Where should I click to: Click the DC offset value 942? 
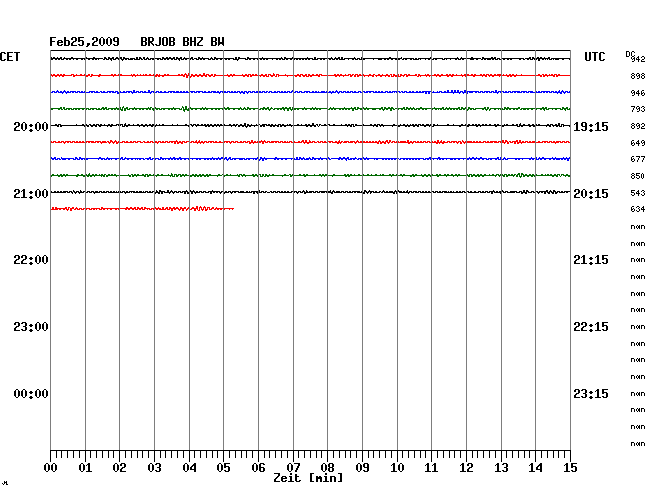click(x=638, y=59)
